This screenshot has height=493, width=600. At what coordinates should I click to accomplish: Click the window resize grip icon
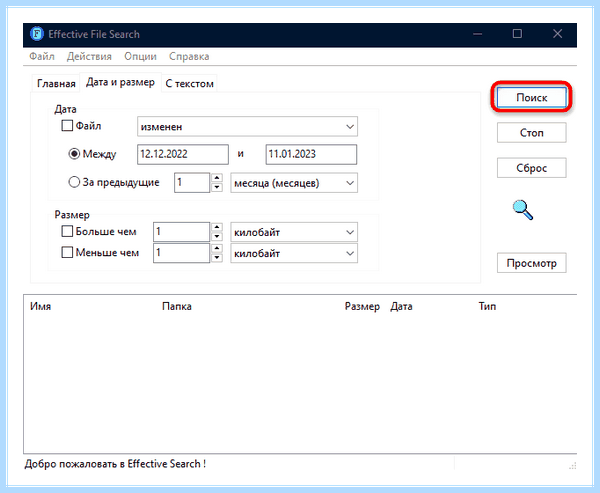(x=572, y=465)
